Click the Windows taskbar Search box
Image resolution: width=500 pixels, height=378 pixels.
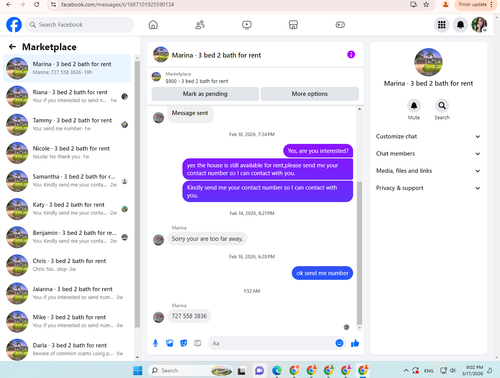pos(190,370)
